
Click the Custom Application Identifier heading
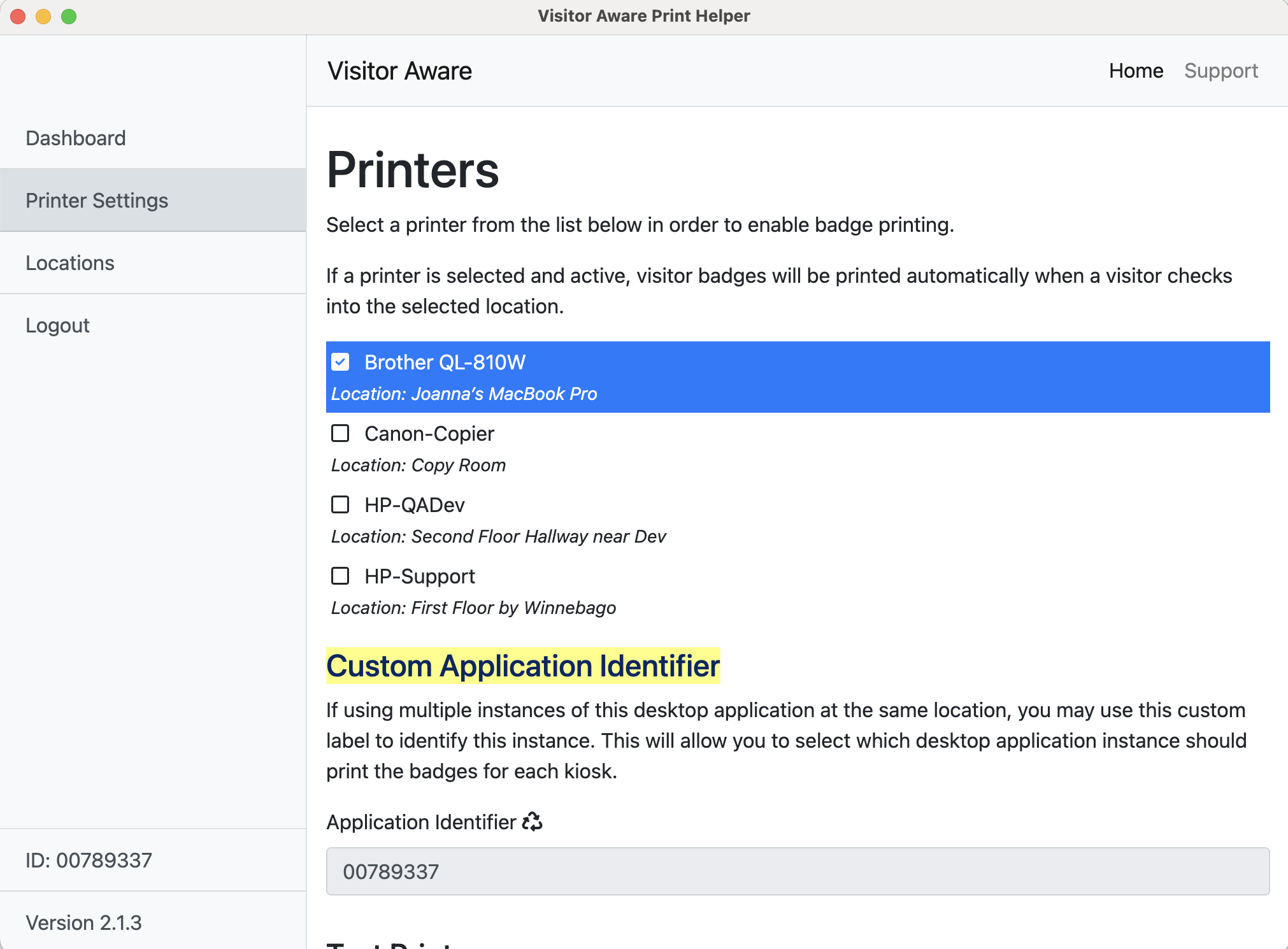(523, 666)
